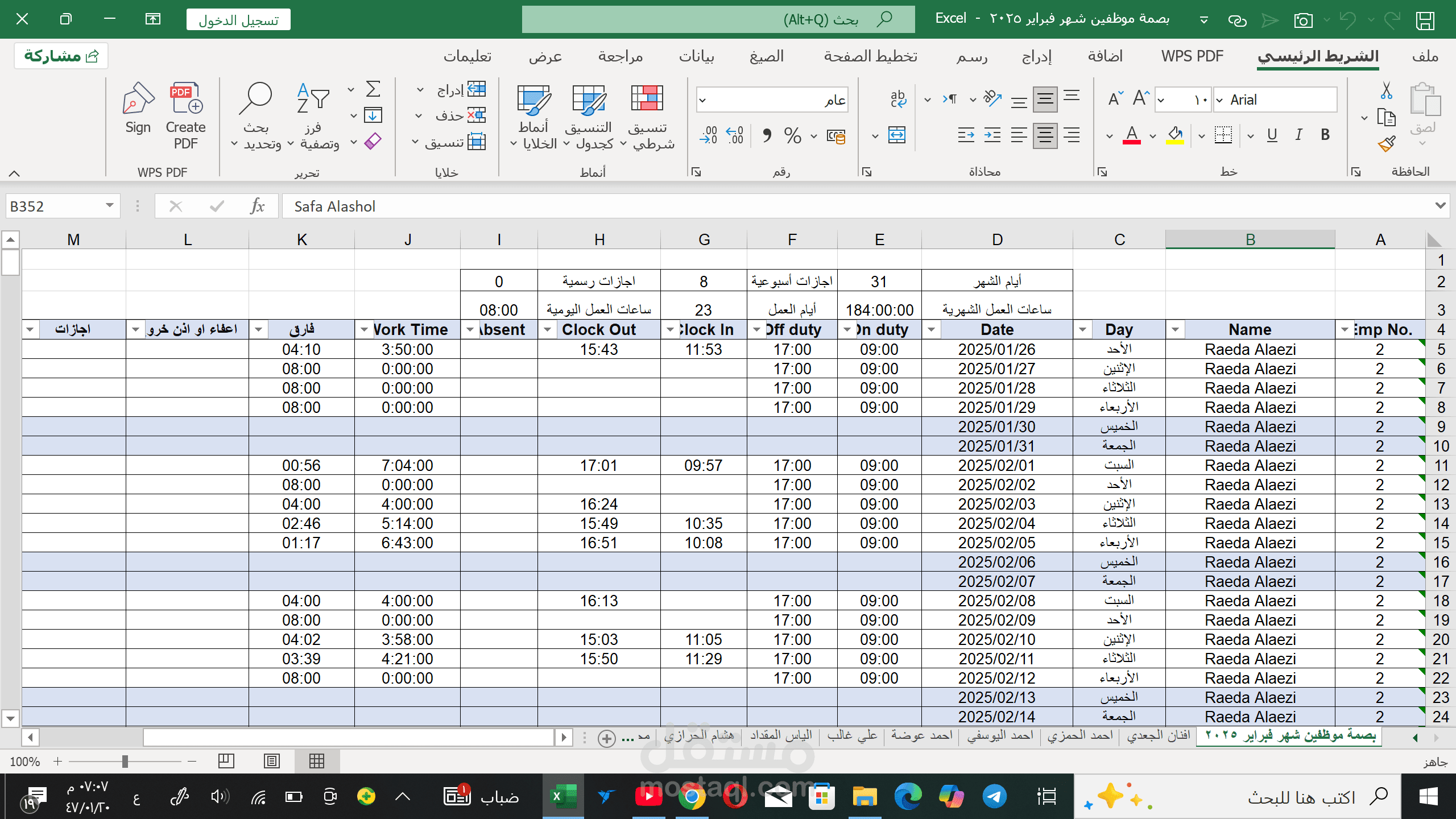The width and height of the screenshot is (1456, 819).
Task: Open the Sort and Filter tool
Action: tap(314, 116)
